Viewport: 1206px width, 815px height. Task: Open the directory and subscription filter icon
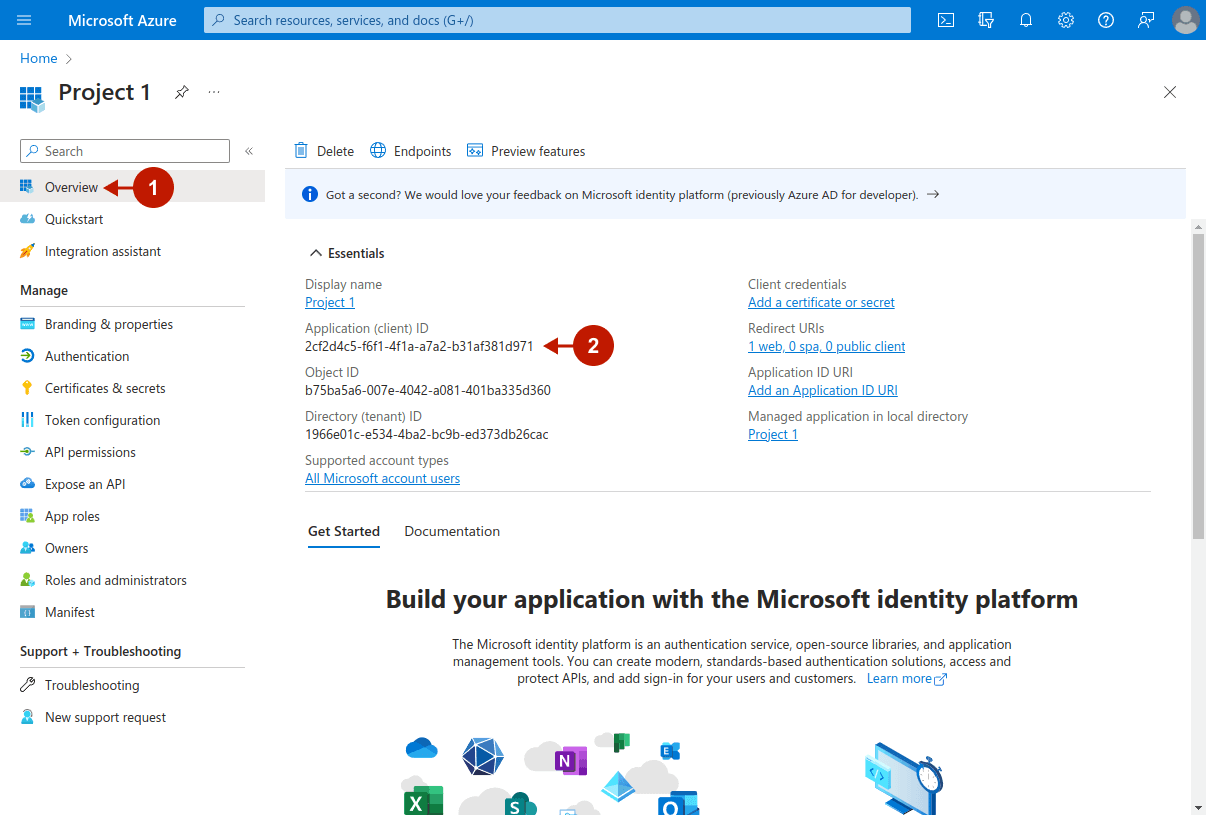pos(986,20)
